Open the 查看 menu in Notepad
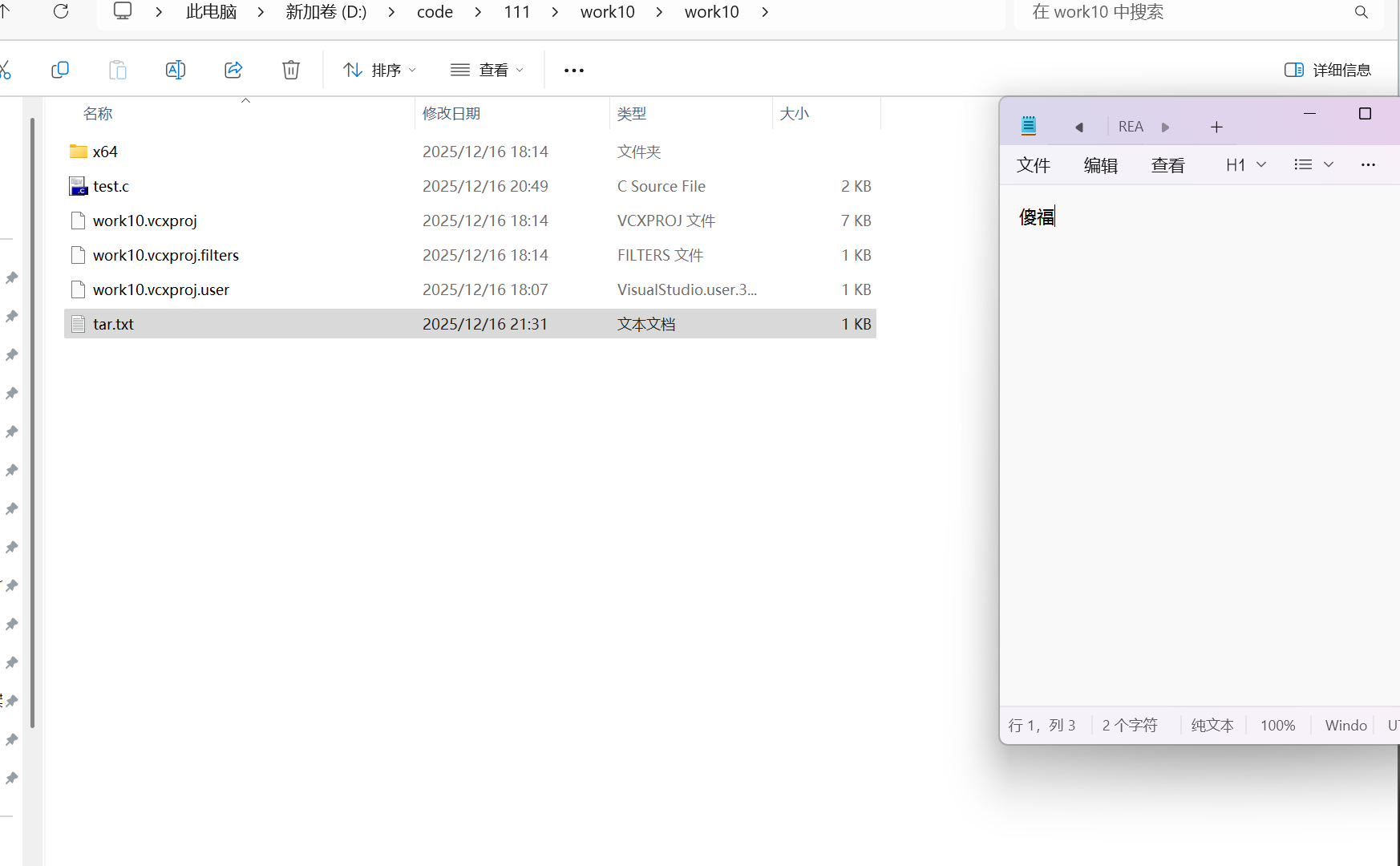 tap(1168, 165)
